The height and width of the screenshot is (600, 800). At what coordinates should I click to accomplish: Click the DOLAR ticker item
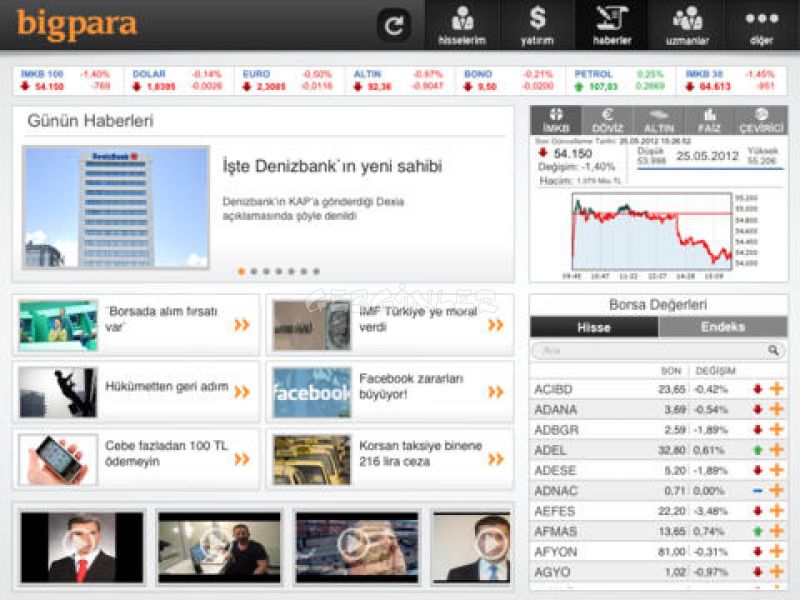coord(179,80)
